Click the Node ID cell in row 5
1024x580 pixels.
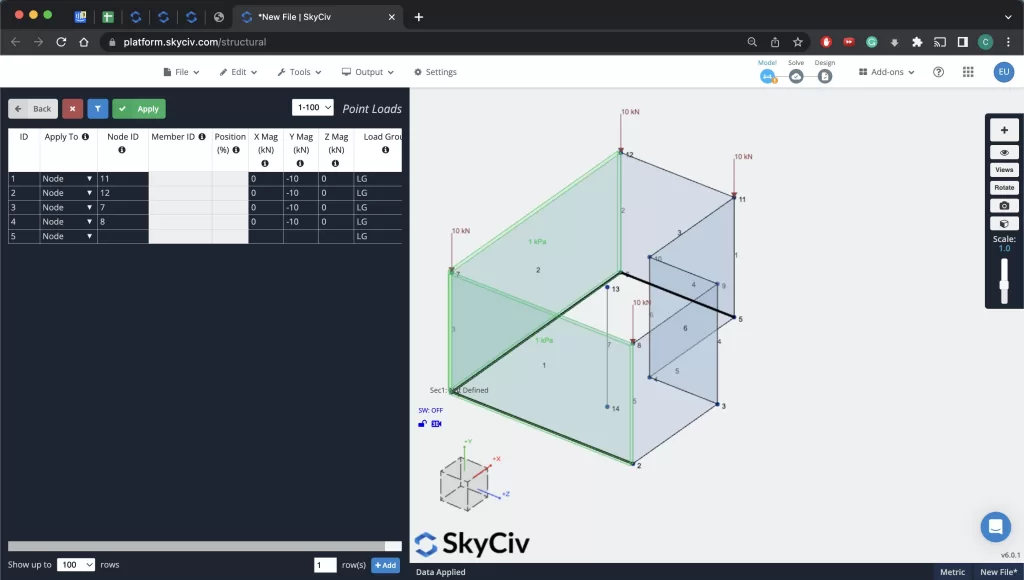tap(123, 236)
